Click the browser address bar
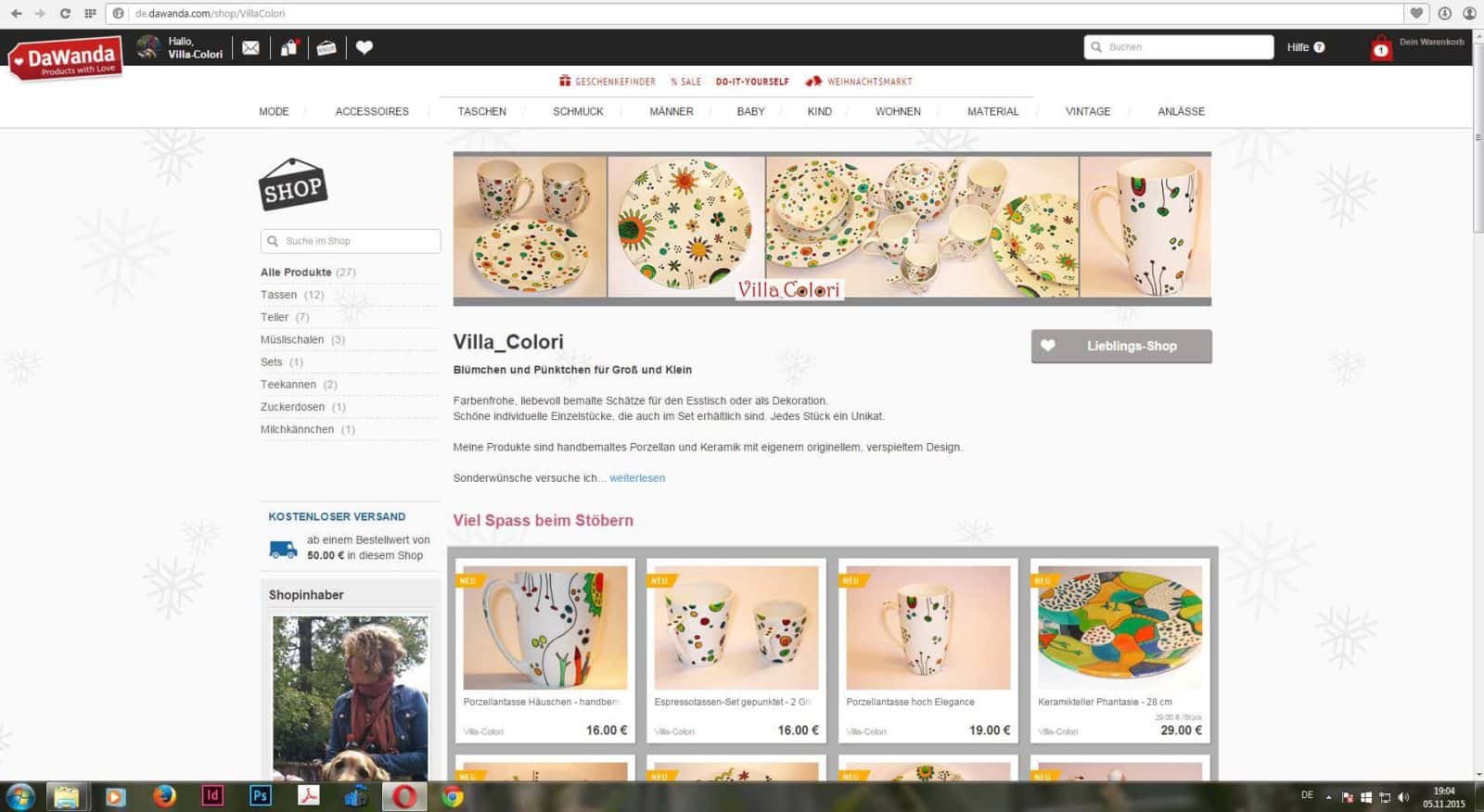Screen dimensions: 1484x812 (756, 13)
